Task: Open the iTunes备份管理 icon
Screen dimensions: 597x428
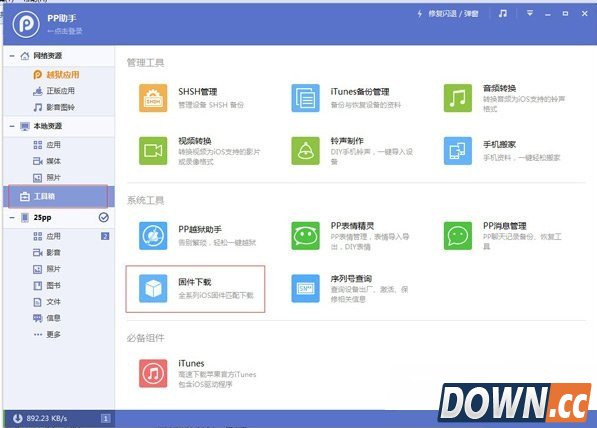Action: [305, 98]
